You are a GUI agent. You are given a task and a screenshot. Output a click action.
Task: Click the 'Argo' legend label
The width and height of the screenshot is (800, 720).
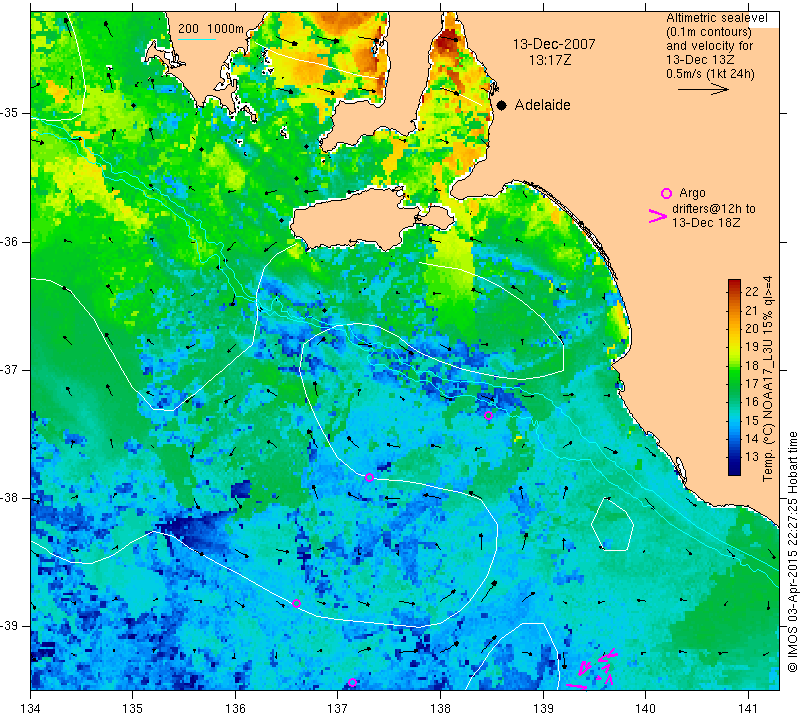[x=692, y=193]
